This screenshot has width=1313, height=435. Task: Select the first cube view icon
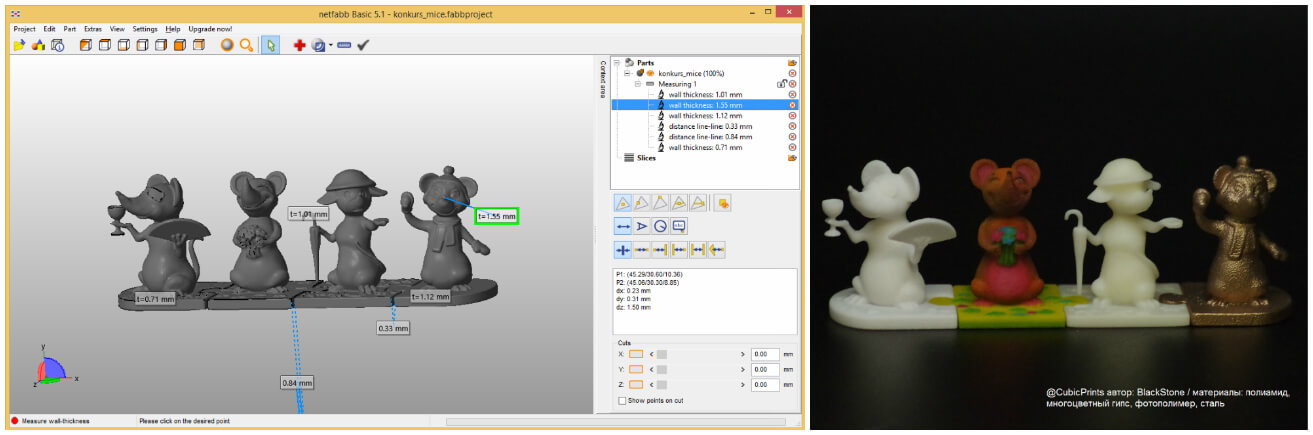tap(85, 45)
